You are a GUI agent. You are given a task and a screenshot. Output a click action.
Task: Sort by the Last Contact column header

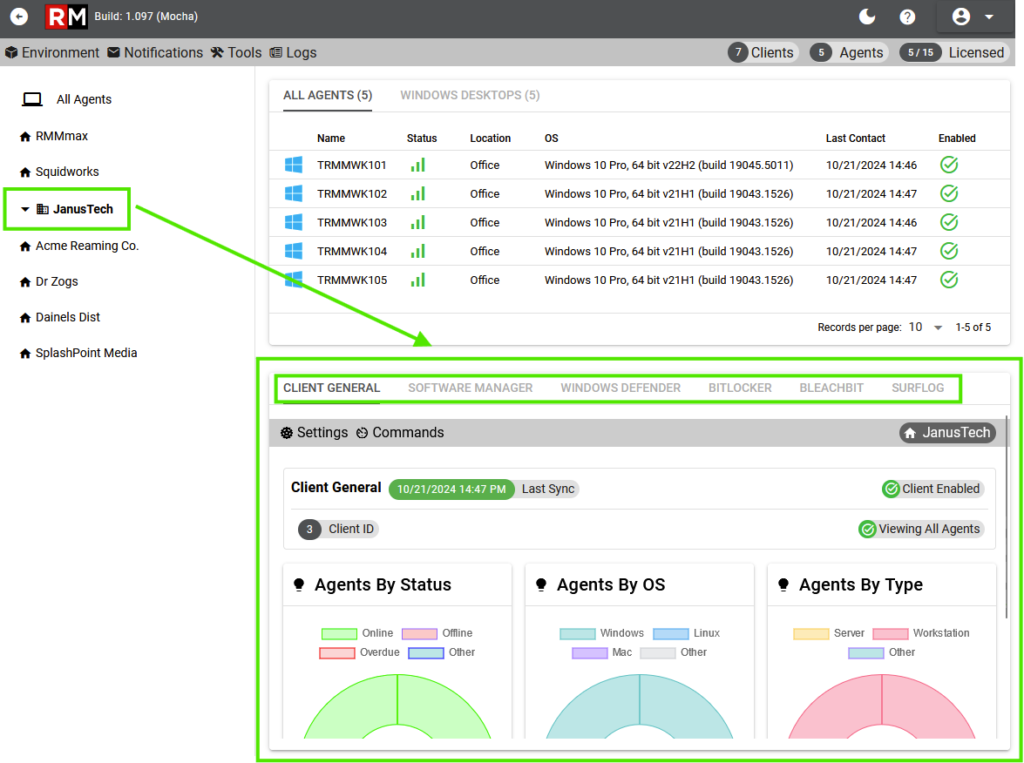point(856,138)
